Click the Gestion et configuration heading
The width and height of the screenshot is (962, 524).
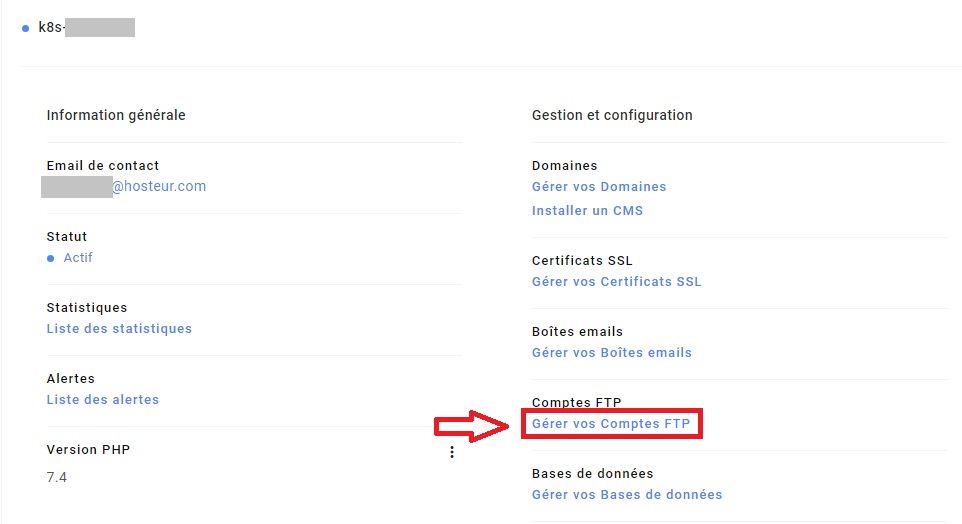[612, 115]
